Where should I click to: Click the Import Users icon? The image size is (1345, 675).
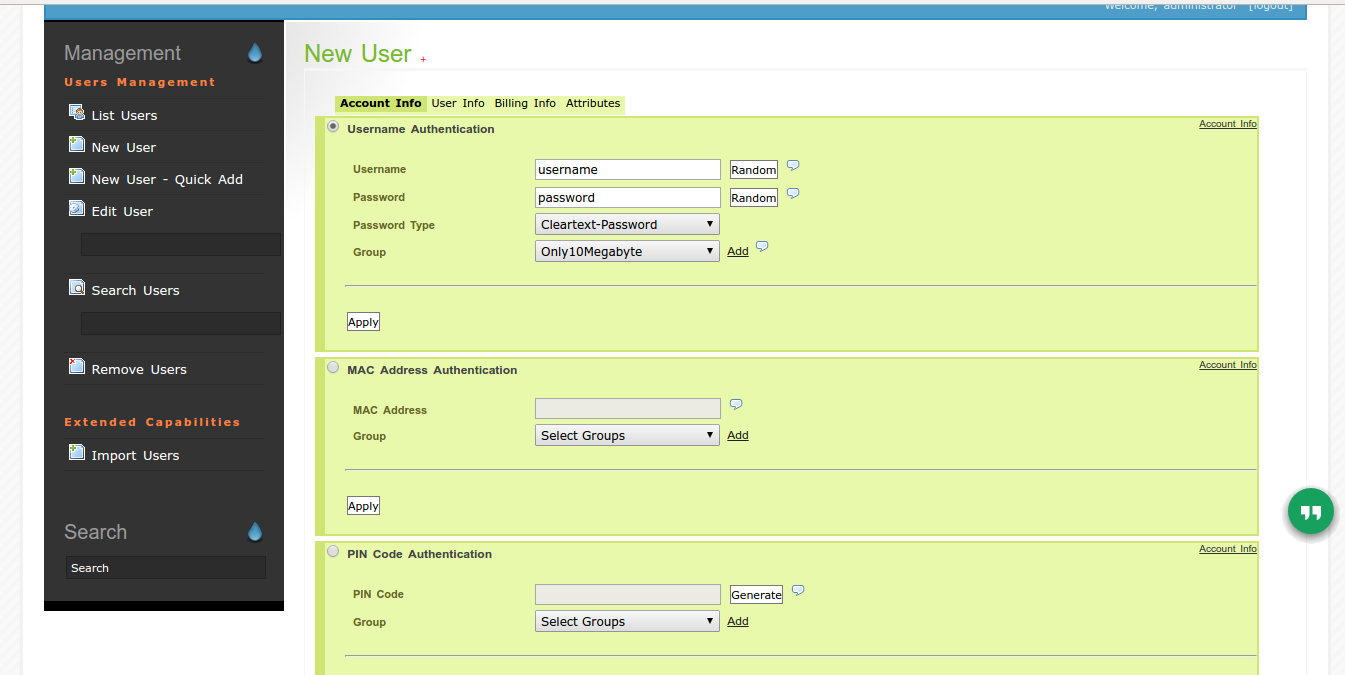pyautogui.click(x=76, y=453)
